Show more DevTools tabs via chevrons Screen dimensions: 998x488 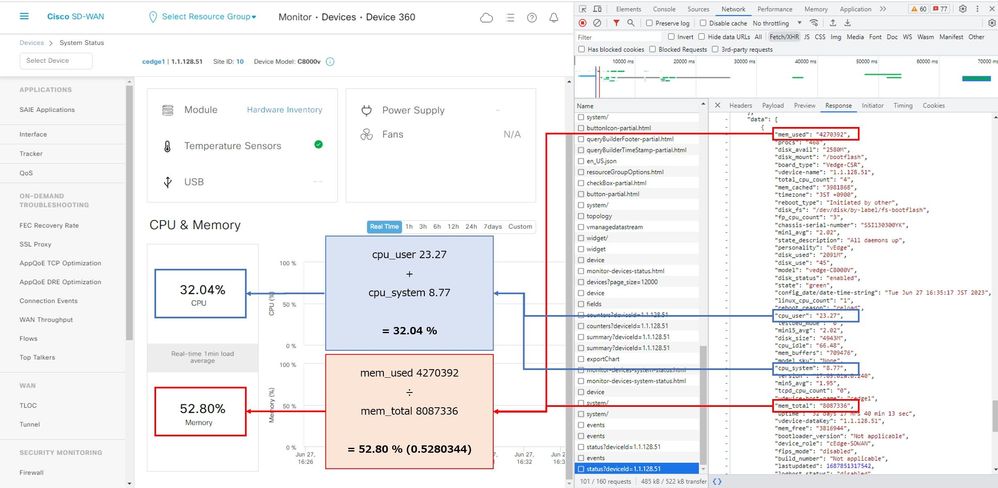(x=883, y=9)
